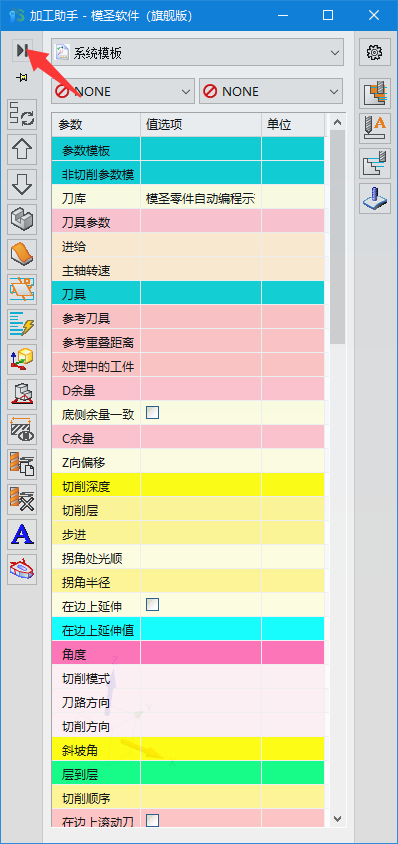This screenshot has height=844, width=398.
Task: Select the 参考重叠距离 row
Action: 188,341
